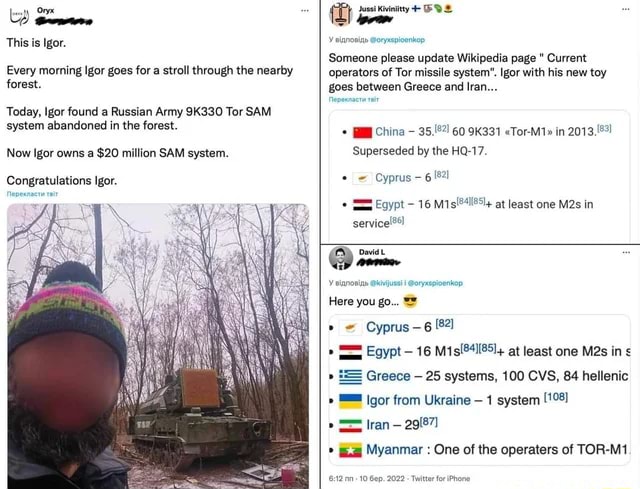Open Jussi Kiviniitty's profile avatar
Screen dimensions: 640x489
point(341,13)
